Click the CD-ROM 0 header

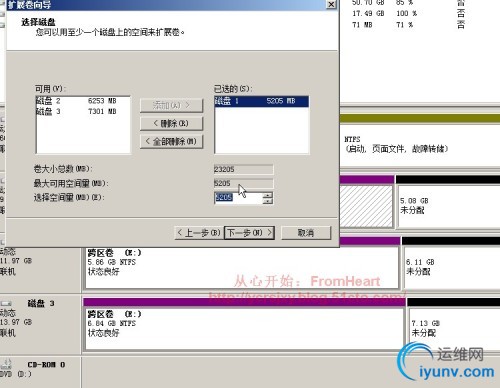[x=40, y=372]
